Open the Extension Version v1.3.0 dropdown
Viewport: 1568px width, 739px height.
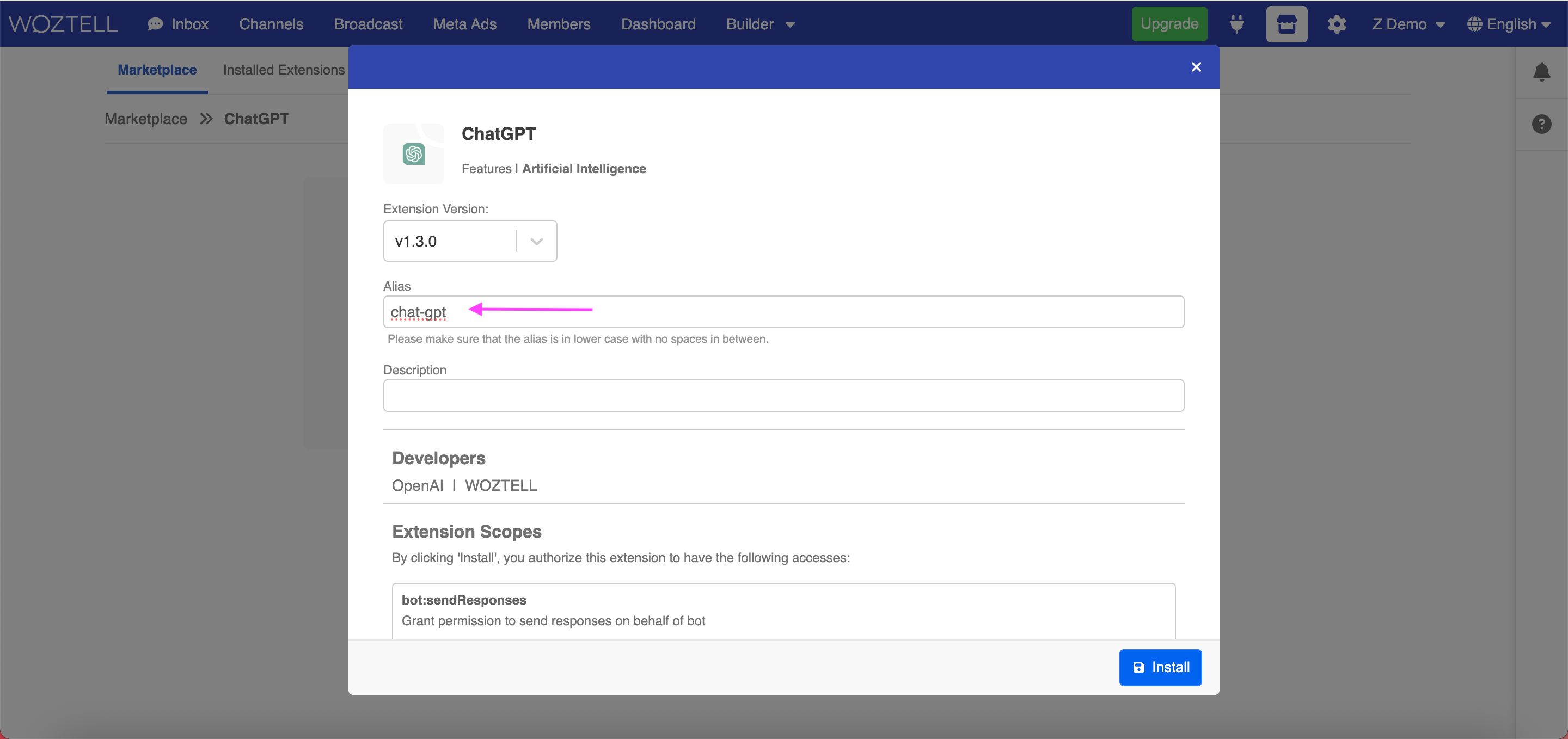click(x=470, y=241)
